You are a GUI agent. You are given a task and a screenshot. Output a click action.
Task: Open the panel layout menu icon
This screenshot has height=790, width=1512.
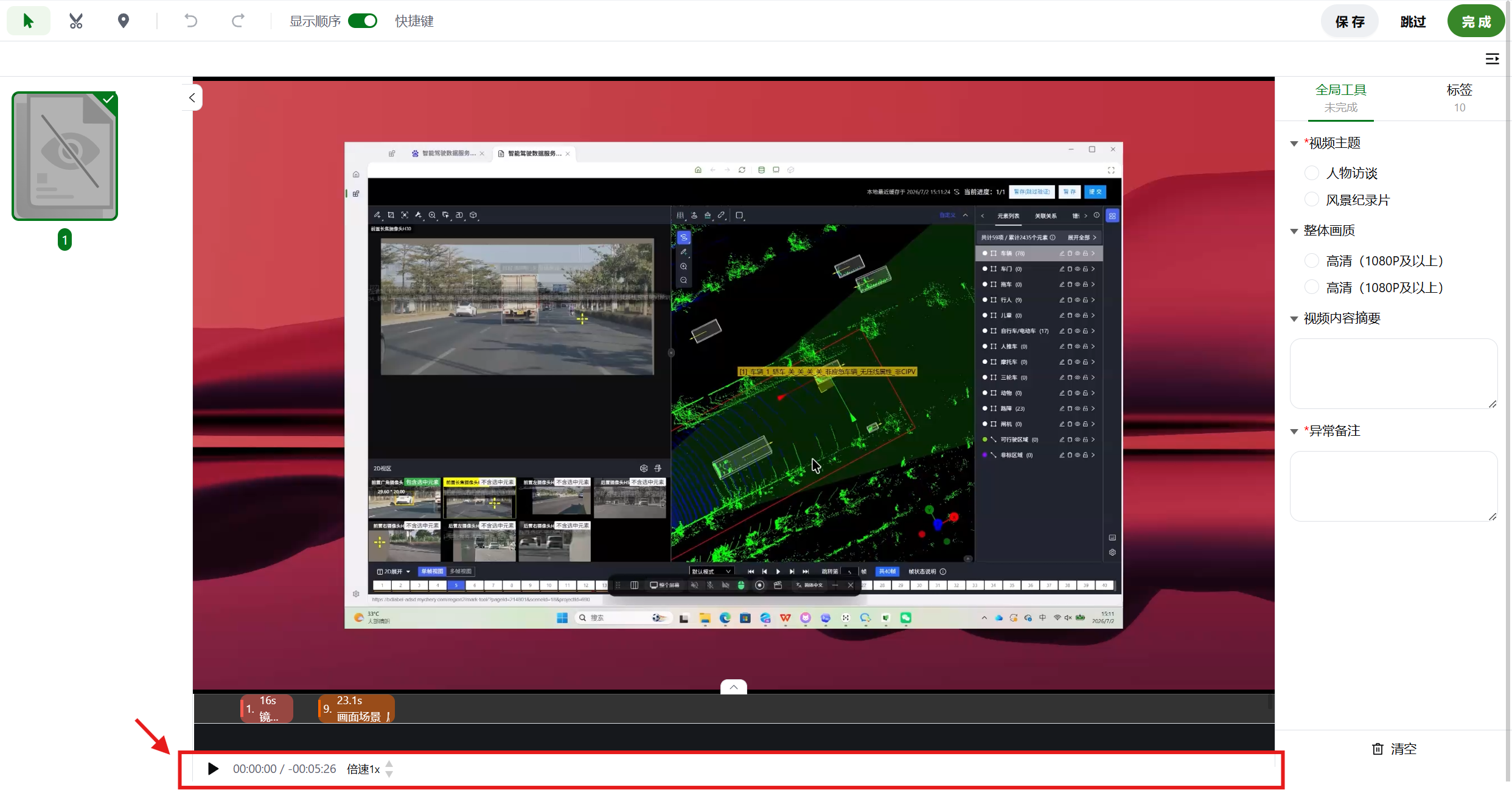point(1492,59)
